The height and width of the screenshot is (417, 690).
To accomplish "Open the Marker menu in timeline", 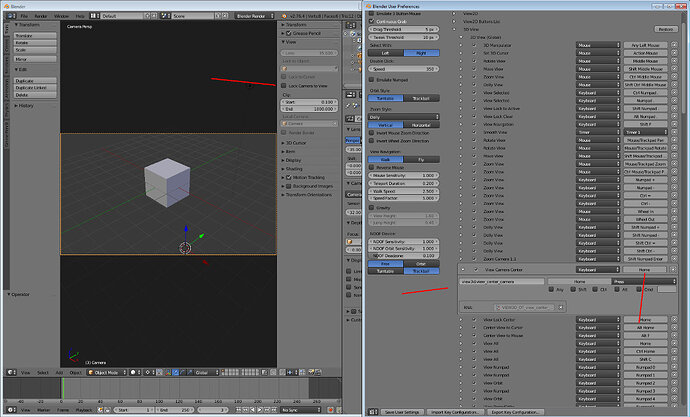I will click(44, 410).
